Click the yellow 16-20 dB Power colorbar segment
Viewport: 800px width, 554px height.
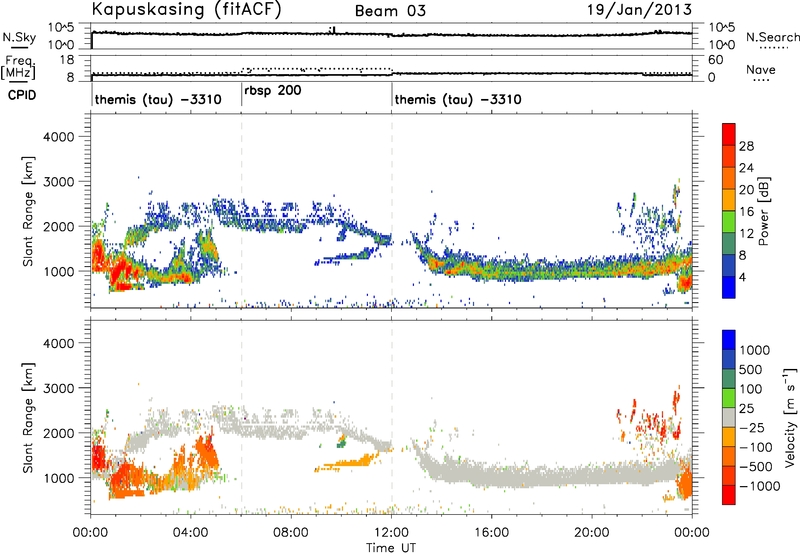click(729, 200)
